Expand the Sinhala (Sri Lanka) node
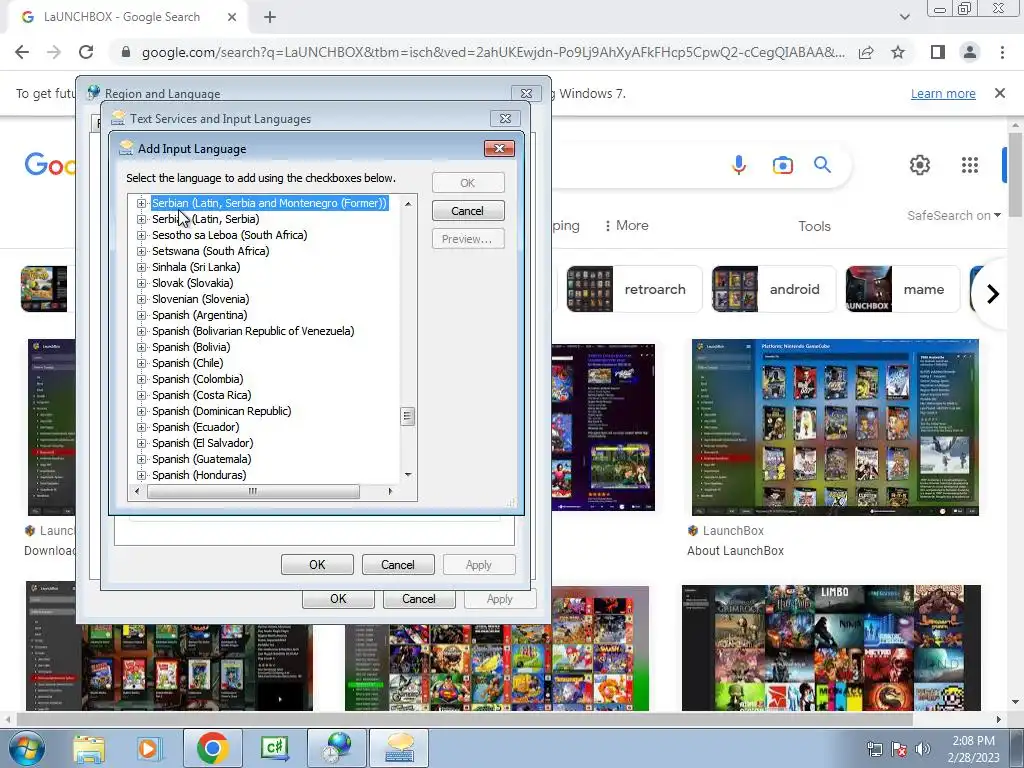 141,267
